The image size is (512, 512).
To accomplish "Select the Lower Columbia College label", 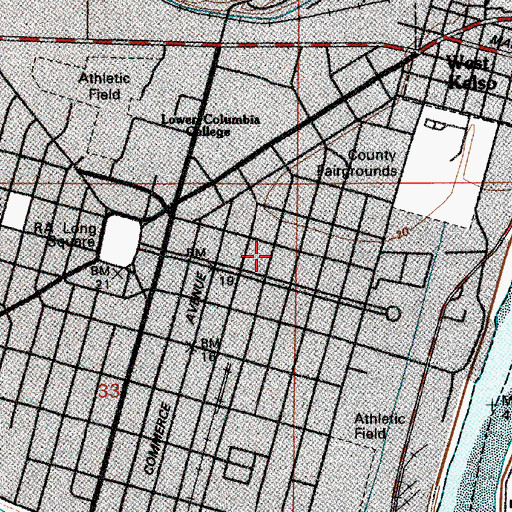I will click(x=210, y=125).
